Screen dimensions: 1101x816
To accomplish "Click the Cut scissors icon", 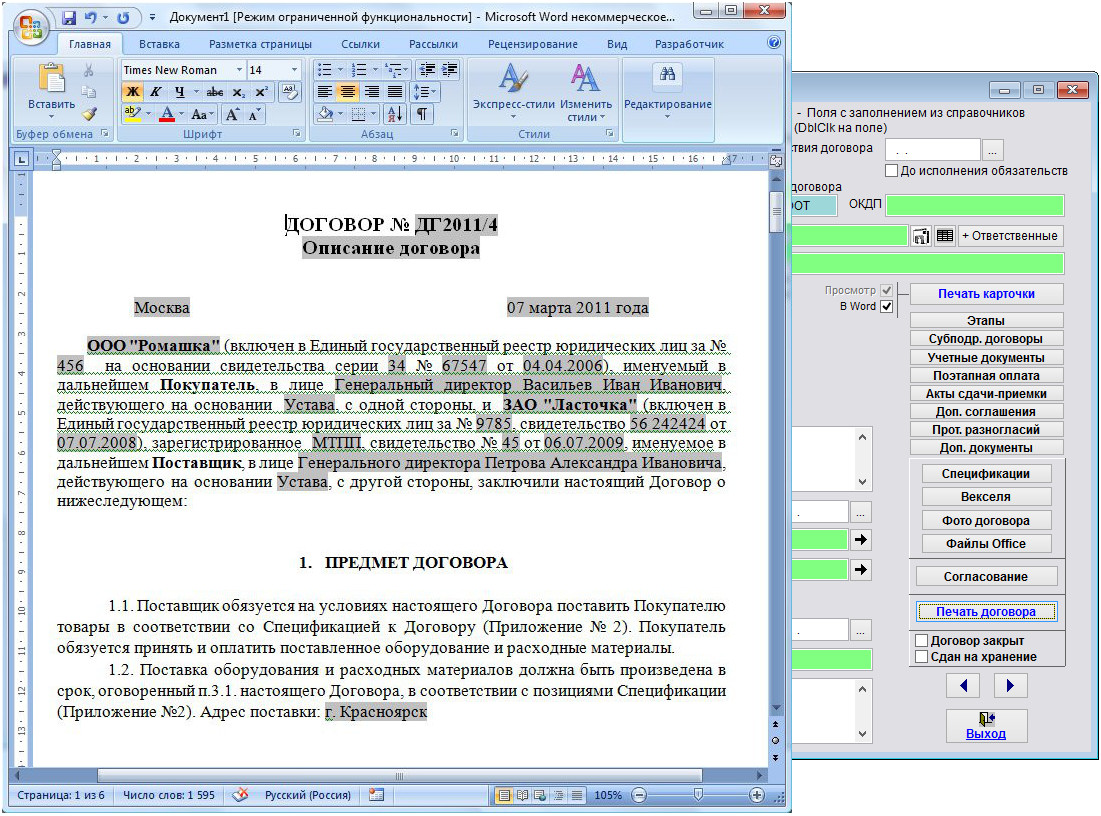I will pos(88,70).
